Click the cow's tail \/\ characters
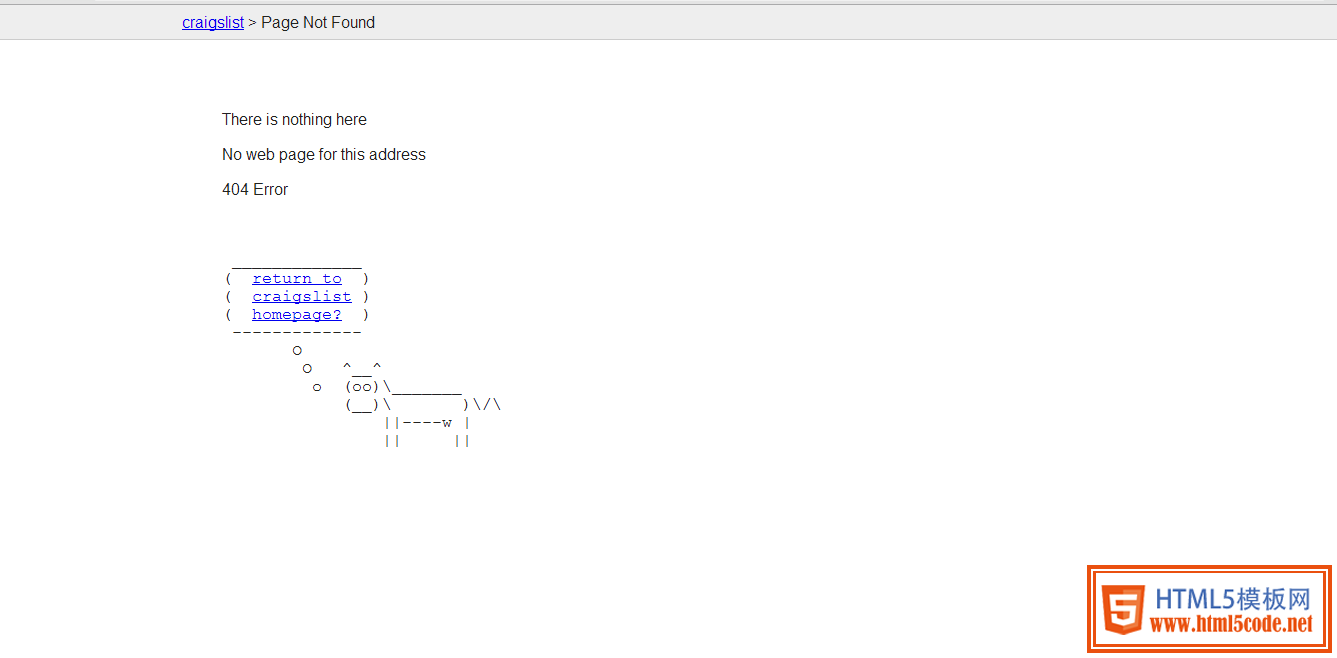This screenshot has height=658, width=1337. pyautogui.click(x=487, y=405)
